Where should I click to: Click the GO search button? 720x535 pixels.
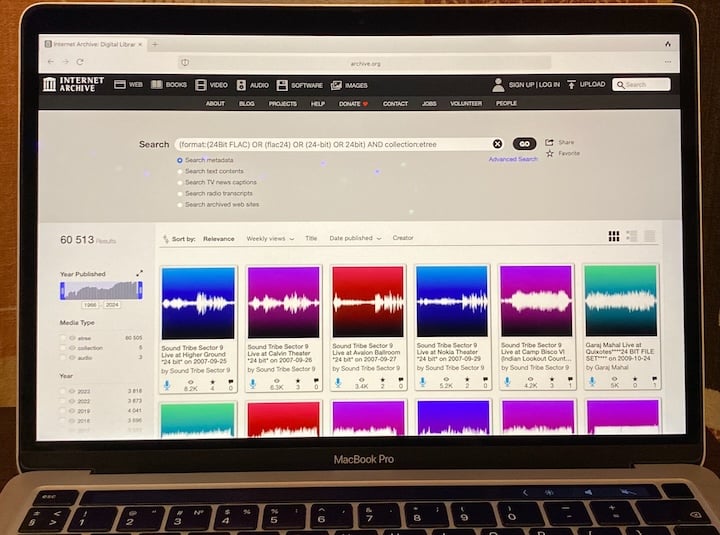(x=524, y=144)
